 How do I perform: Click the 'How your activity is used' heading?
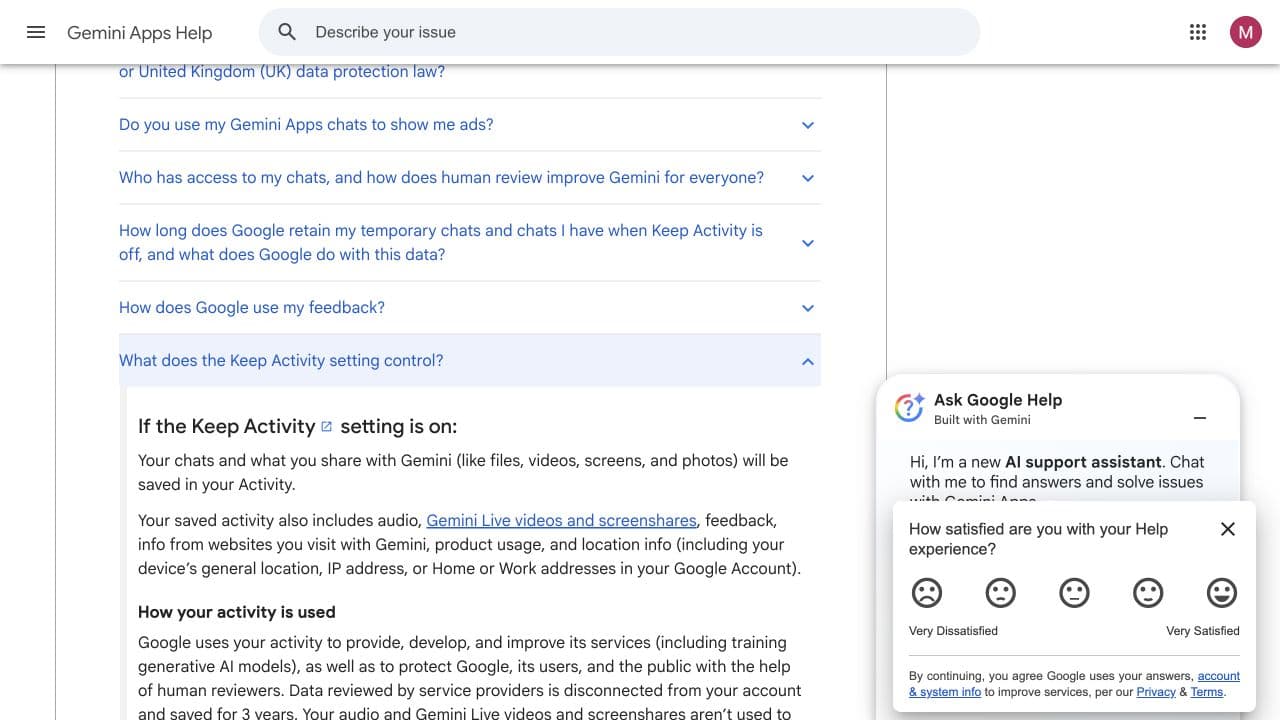237,612
